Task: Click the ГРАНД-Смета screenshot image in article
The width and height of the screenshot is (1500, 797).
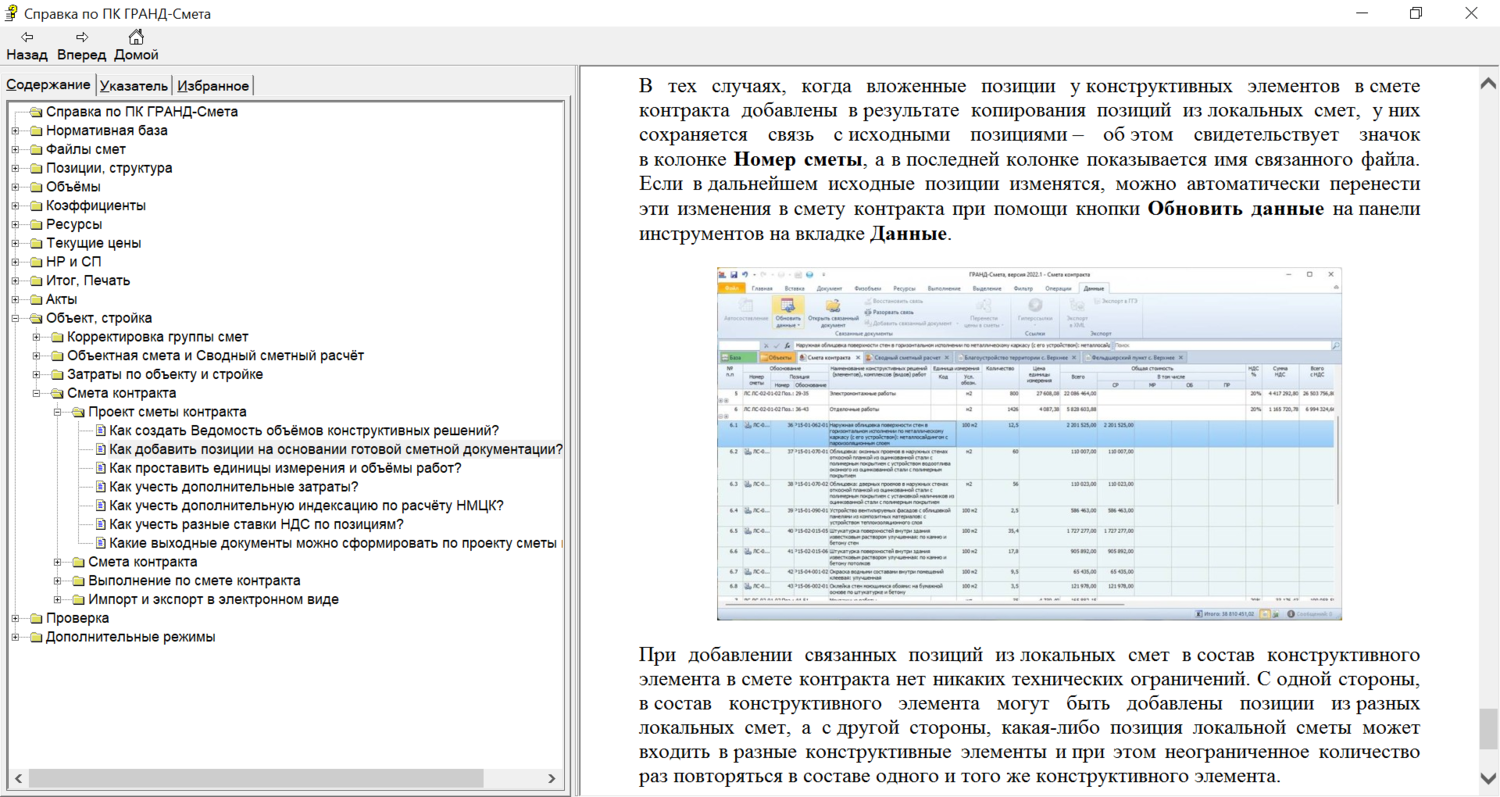Action: (x=1029, y=444)
